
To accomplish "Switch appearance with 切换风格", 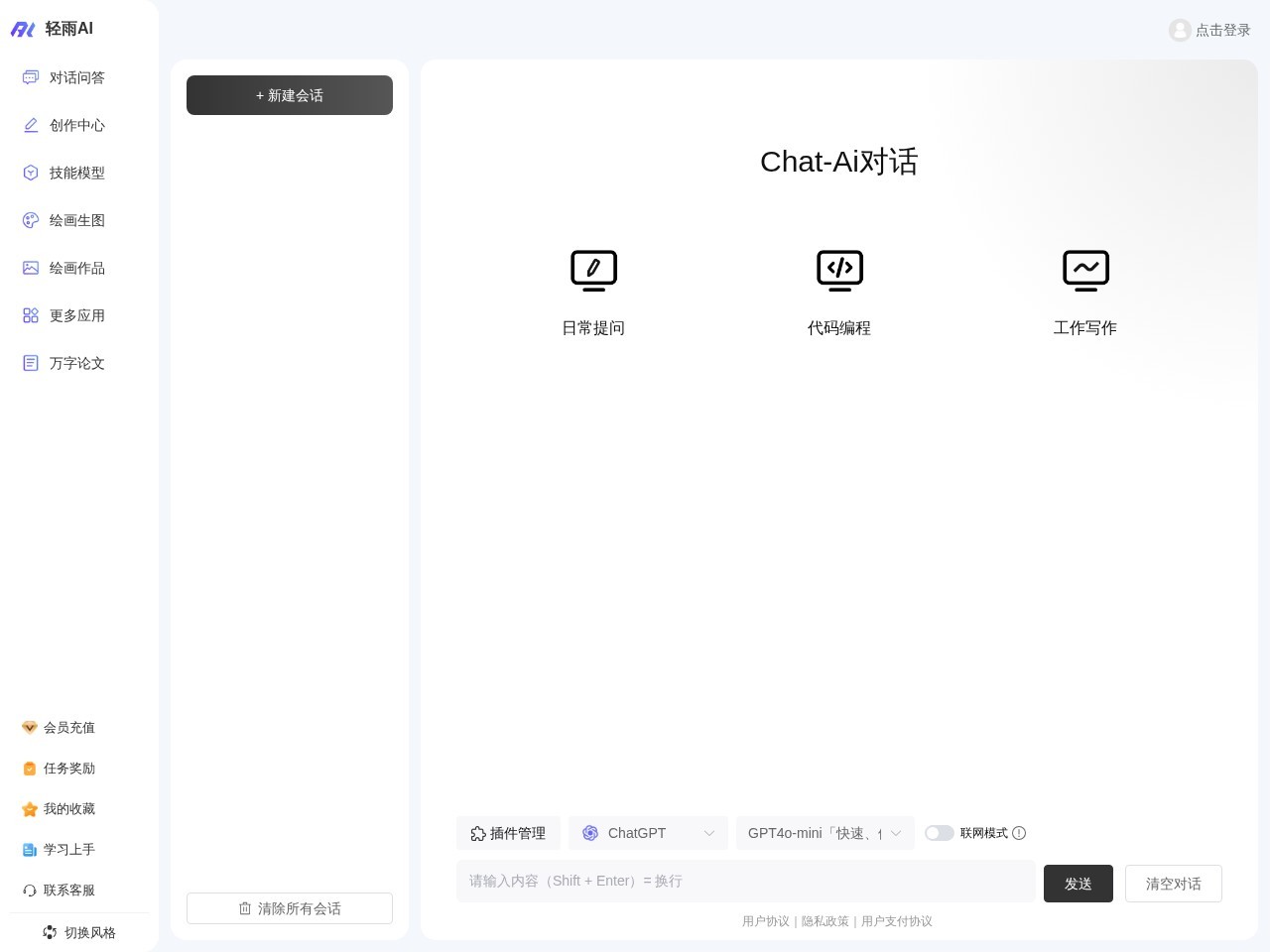I will [x=79, y=932].
